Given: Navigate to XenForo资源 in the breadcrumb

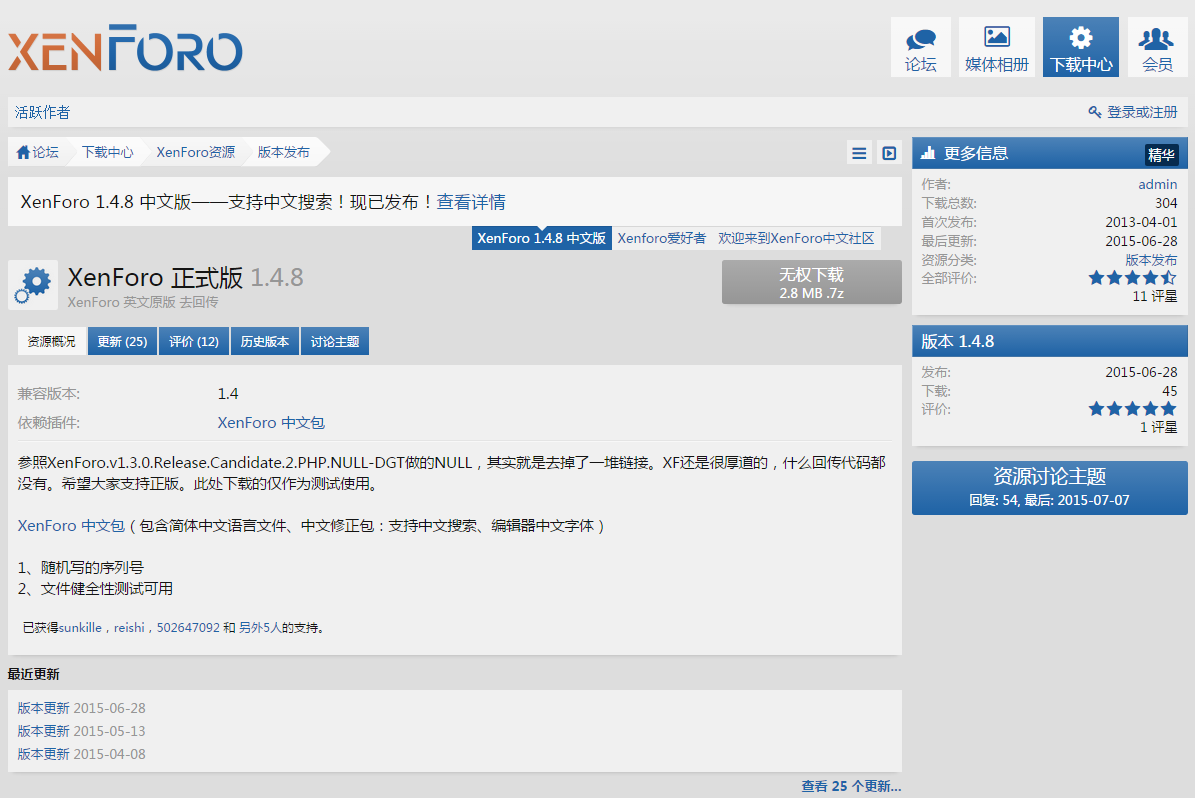Looking at the screenshot, I should click(x=196, y=152).
